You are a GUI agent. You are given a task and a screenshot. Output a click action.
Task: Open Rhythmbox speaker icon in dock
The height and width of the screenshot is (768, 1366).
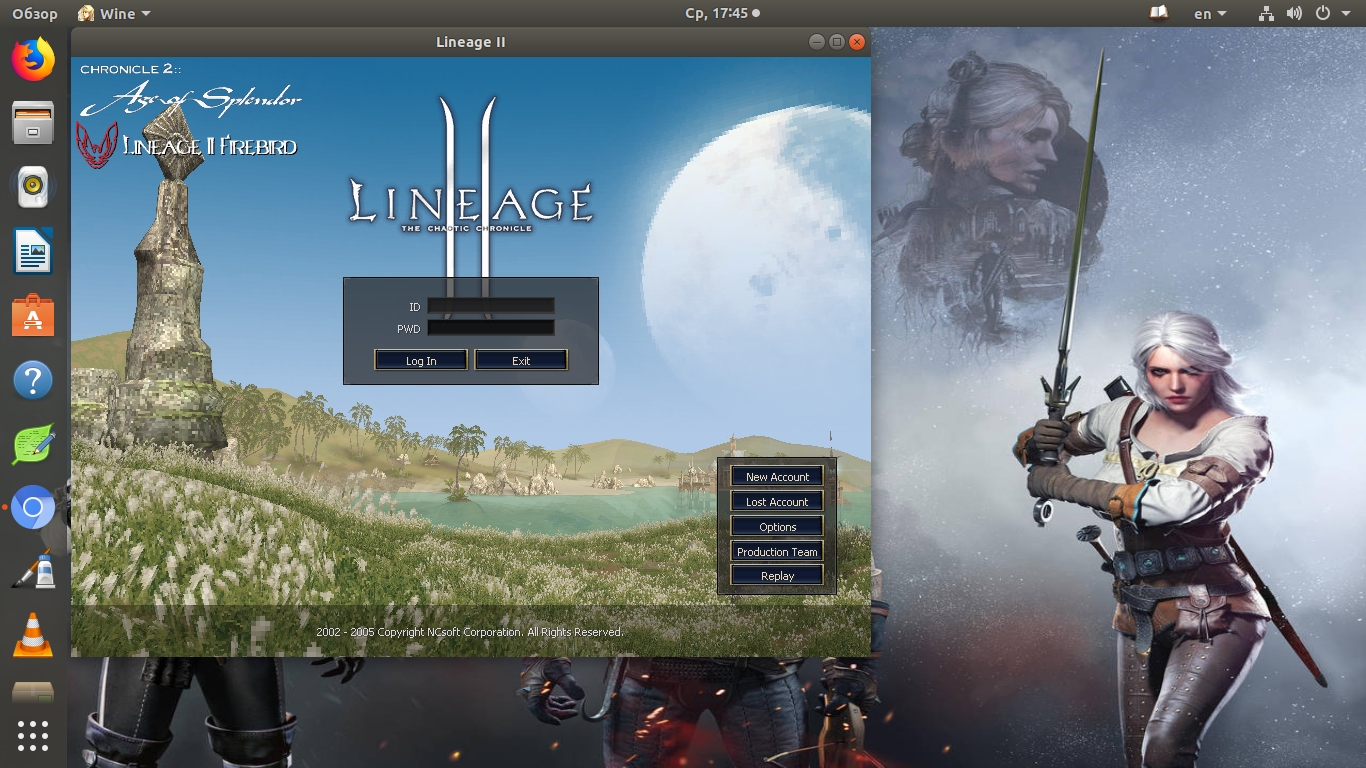pos(33,186)
